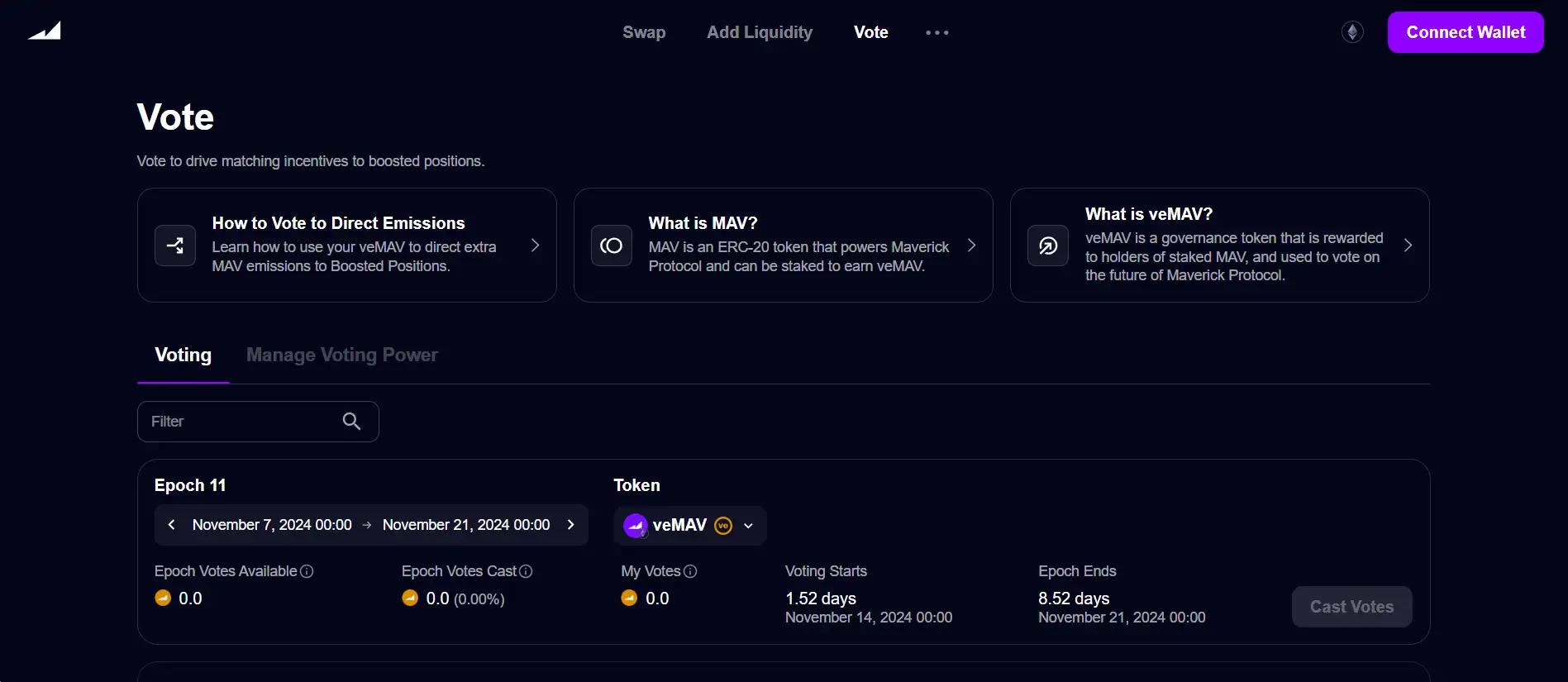Open the Add Liquidity page

[759, 32]
